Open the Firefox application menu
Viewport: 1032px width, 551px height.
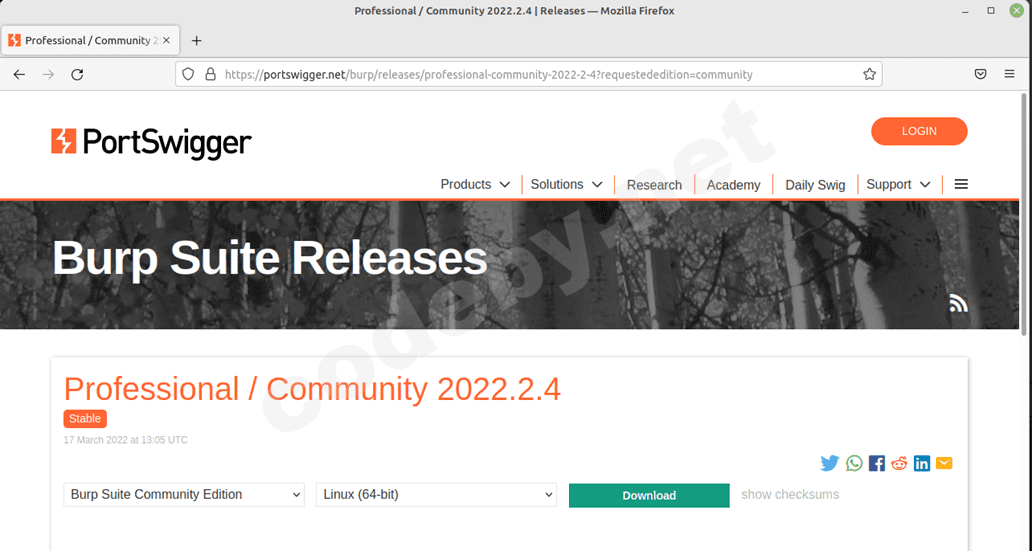click(x=1010, y=74)
